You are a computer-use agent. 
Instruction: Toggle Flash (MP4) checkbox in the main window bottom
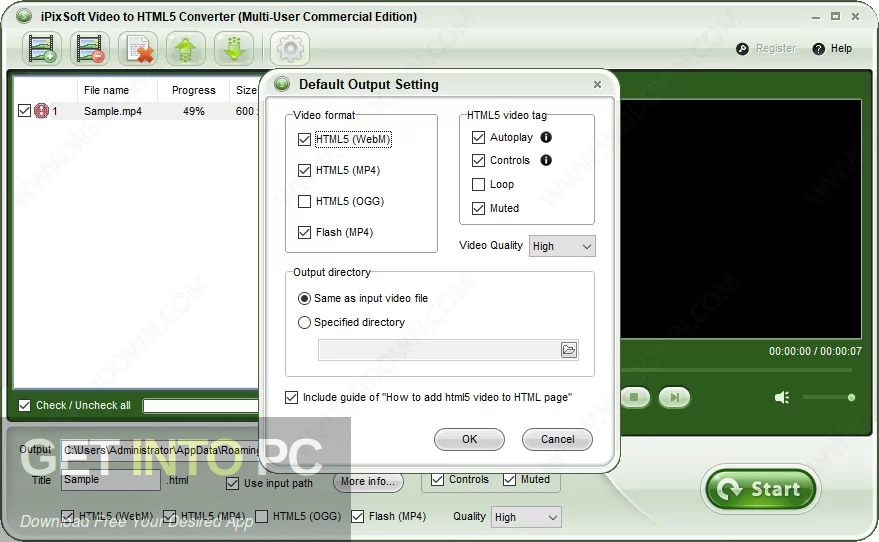tap(357, 516)
